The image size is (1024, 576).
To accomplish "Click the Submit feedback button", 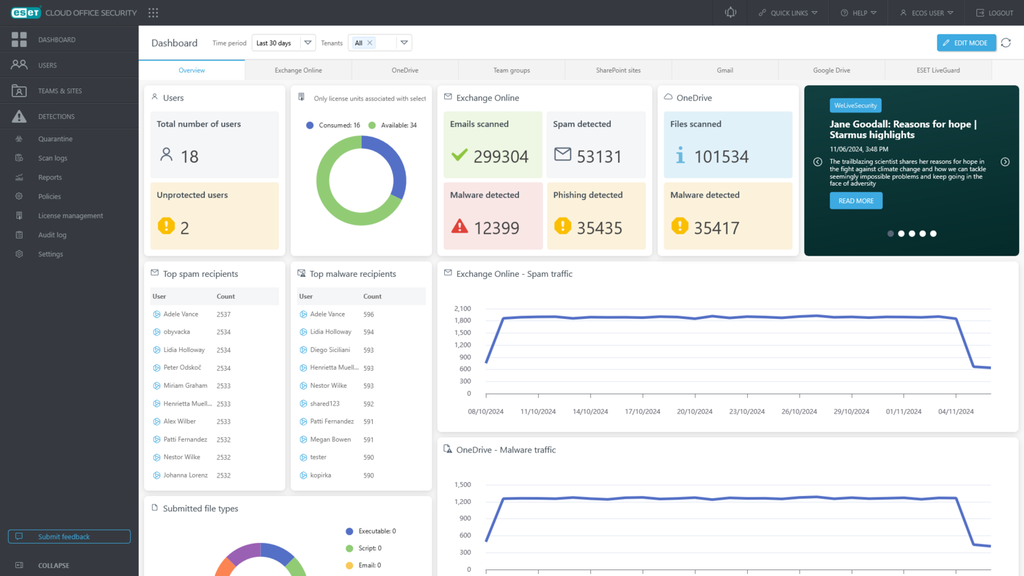I will 68,536.
